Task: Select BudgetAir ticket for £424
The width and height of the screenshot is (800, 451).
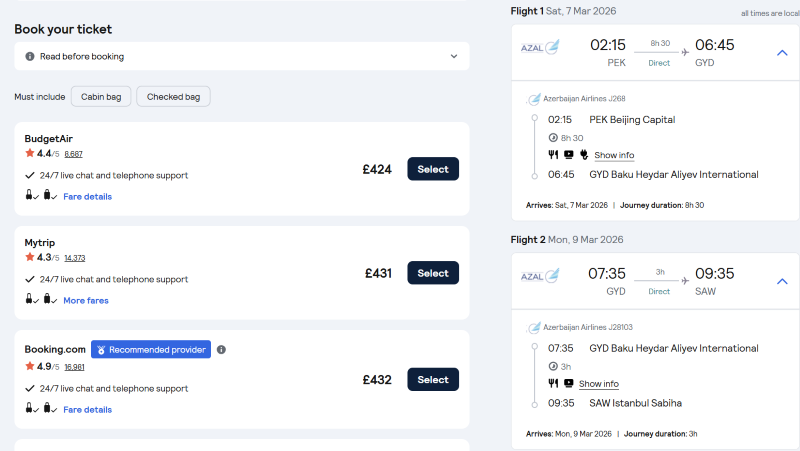Action: tap(433, 169)
